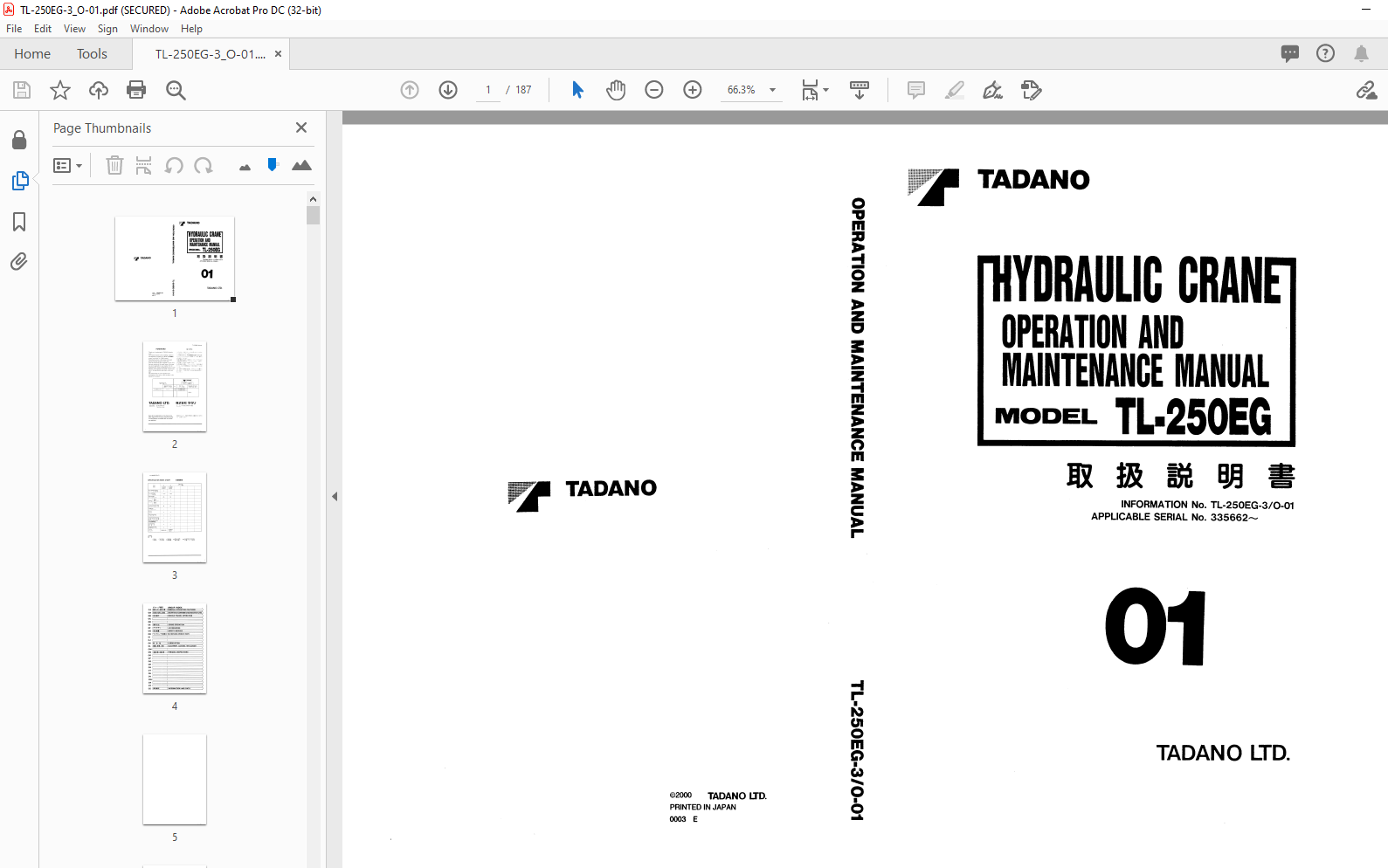Print the document with the printer icon
Image resolution: width=1388 pixels, height=868 pixels.
(136, 90)
